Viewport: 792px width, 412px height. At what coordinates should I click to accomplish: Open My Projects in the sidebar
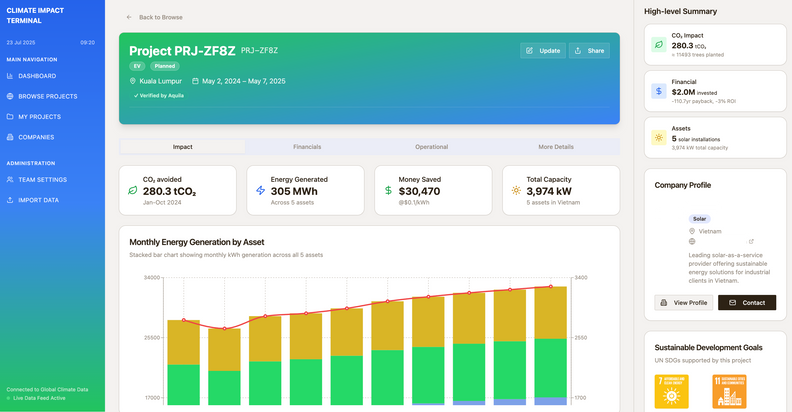(x=40, y=117)
